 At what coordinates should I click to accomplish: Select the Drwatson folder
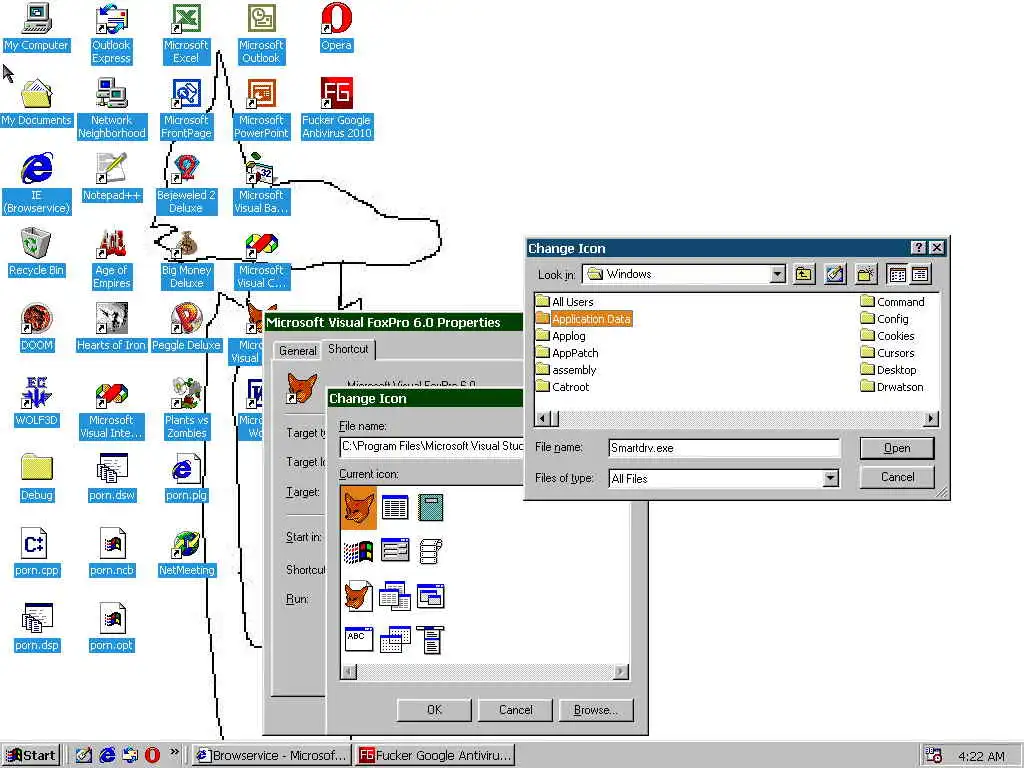point(892,387)
